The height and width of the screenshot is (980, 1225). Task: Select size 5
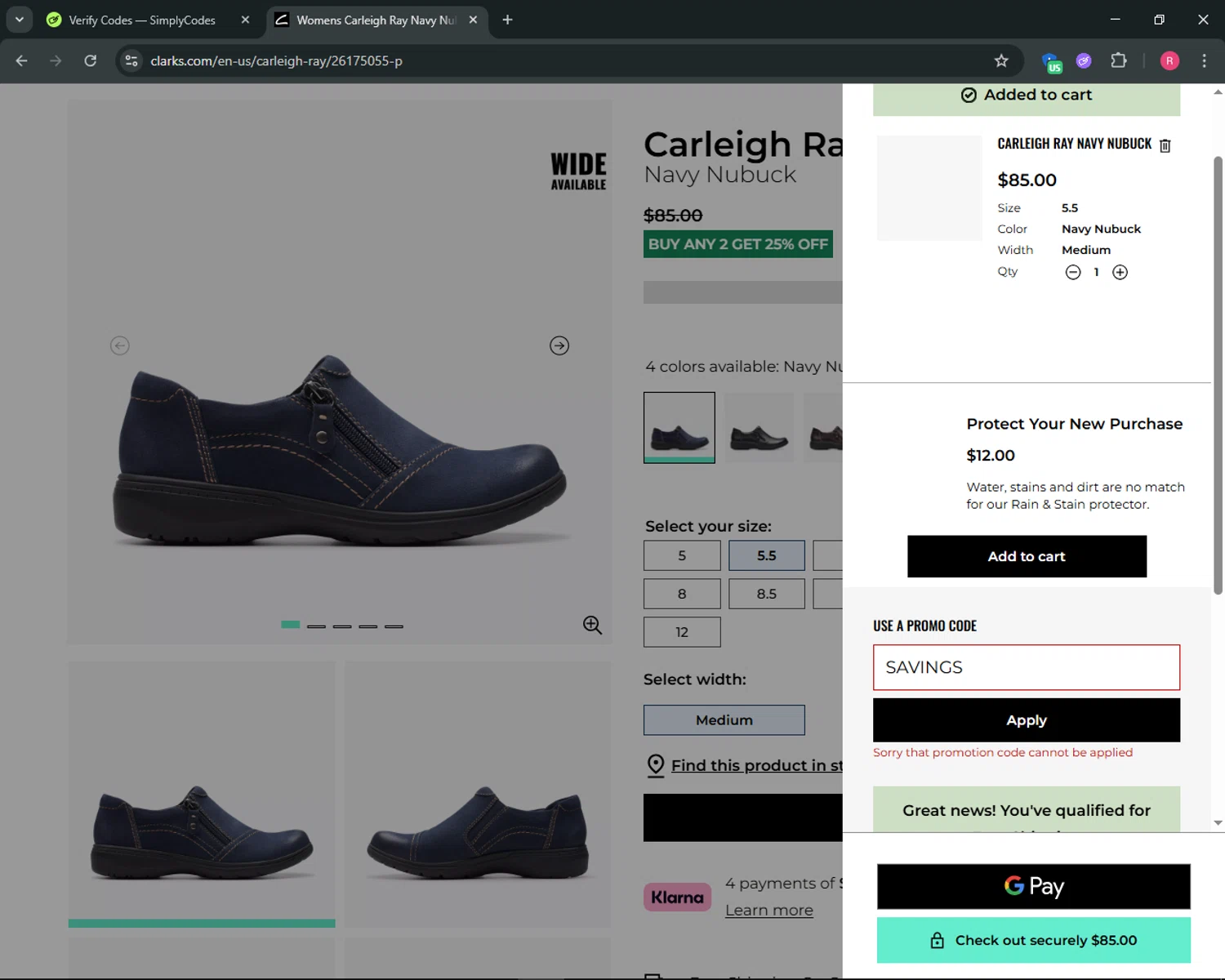[x=682, y=555]
